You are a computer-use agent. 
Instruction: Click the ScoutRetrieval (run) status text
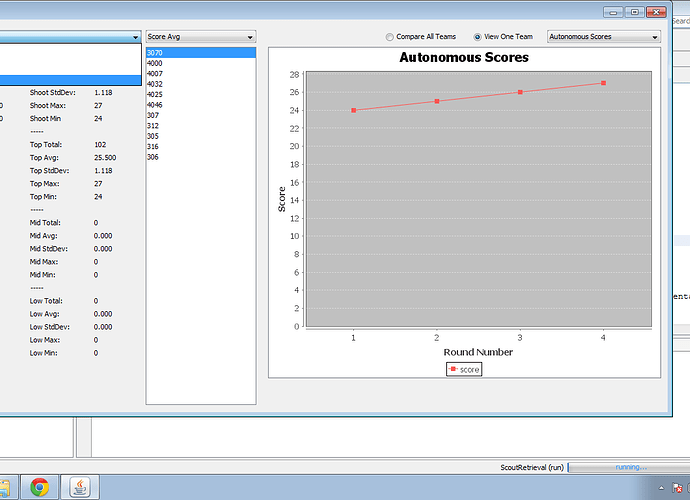532,467
